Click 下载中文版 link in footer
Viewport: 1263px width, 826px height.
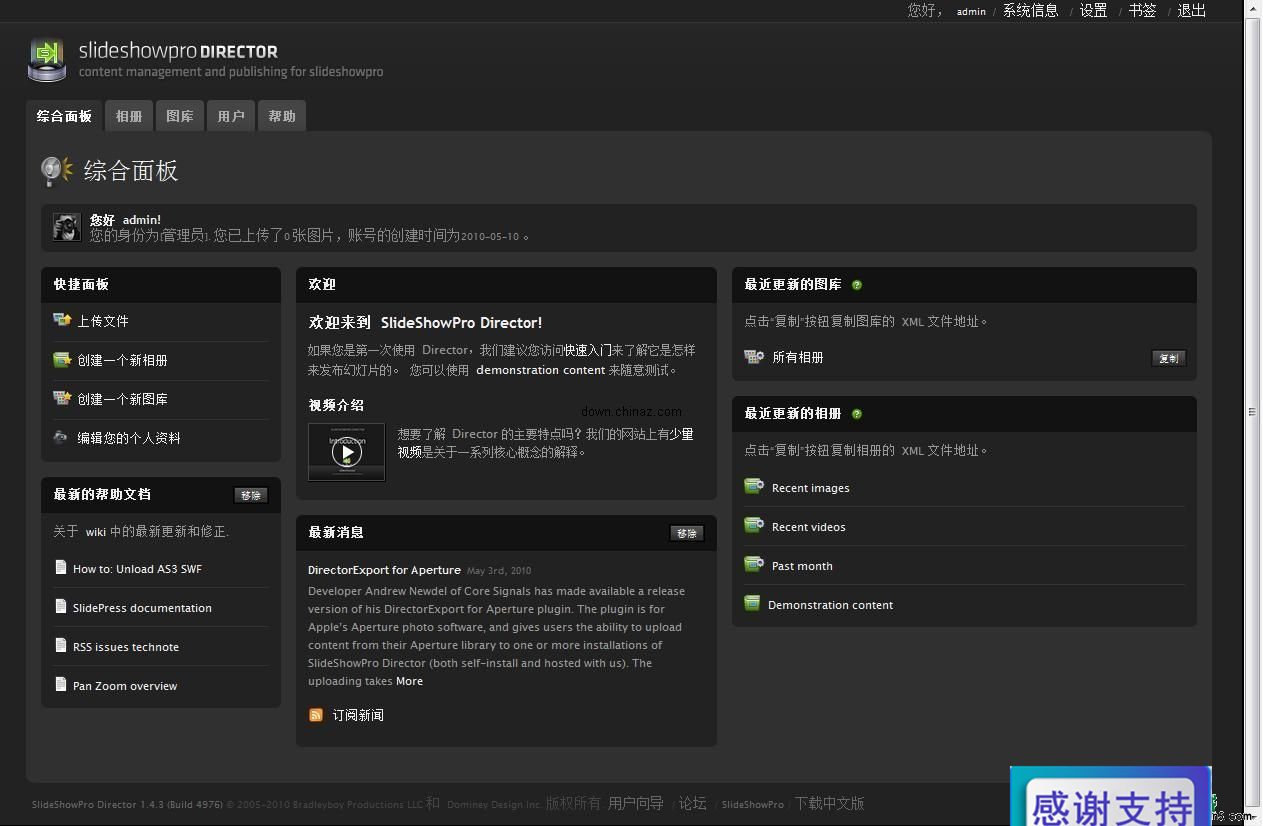[x=829, y=803]
